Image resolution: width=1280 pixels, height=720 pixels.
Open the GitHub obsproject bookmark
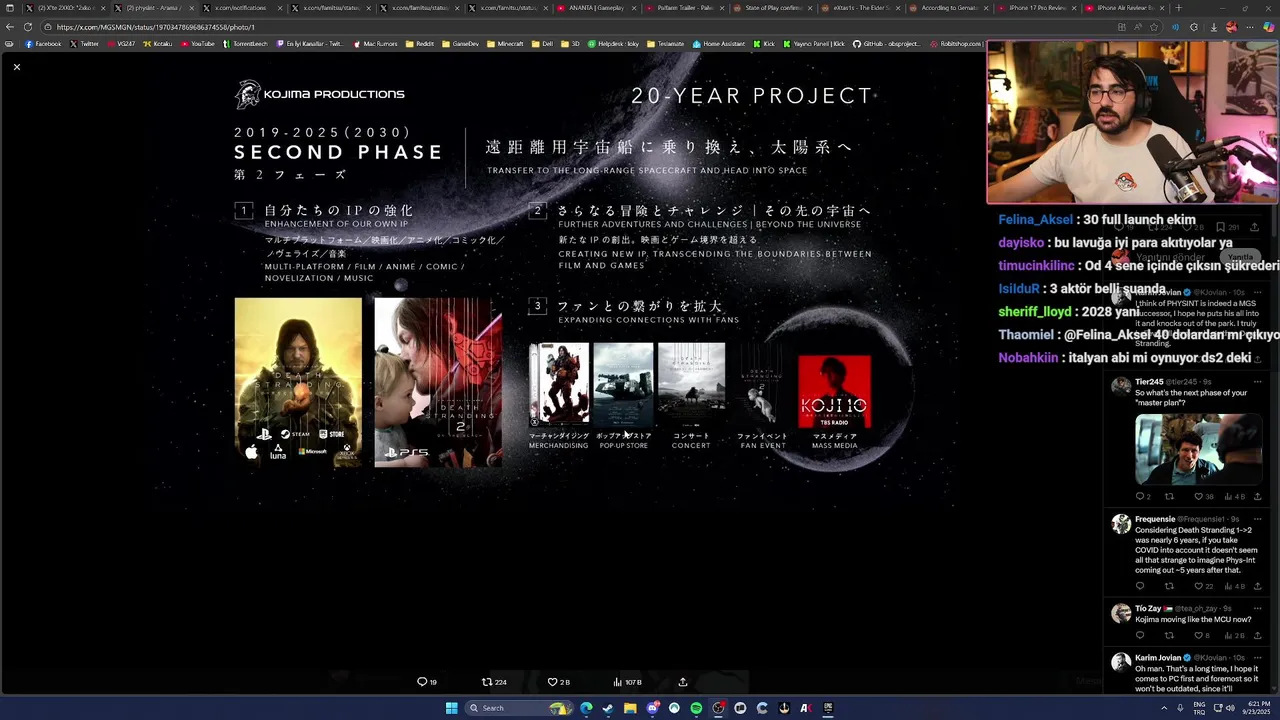point(886,44)
